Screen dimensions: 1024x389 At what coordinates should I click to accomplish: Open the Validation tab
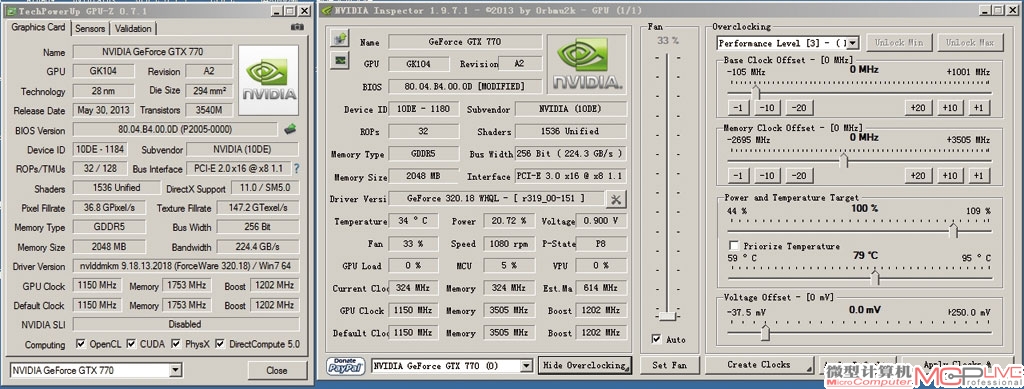click(133, 29)
